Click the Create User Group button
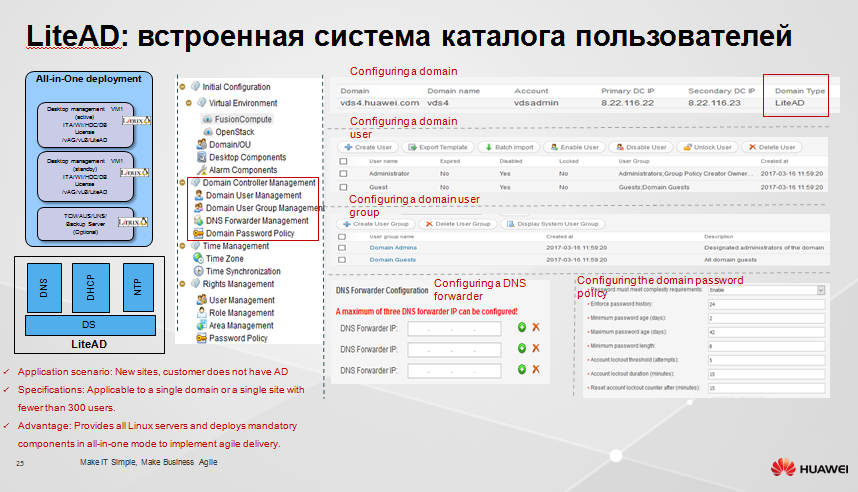Screen dimensions: 858x492 [x=375, y=224]
